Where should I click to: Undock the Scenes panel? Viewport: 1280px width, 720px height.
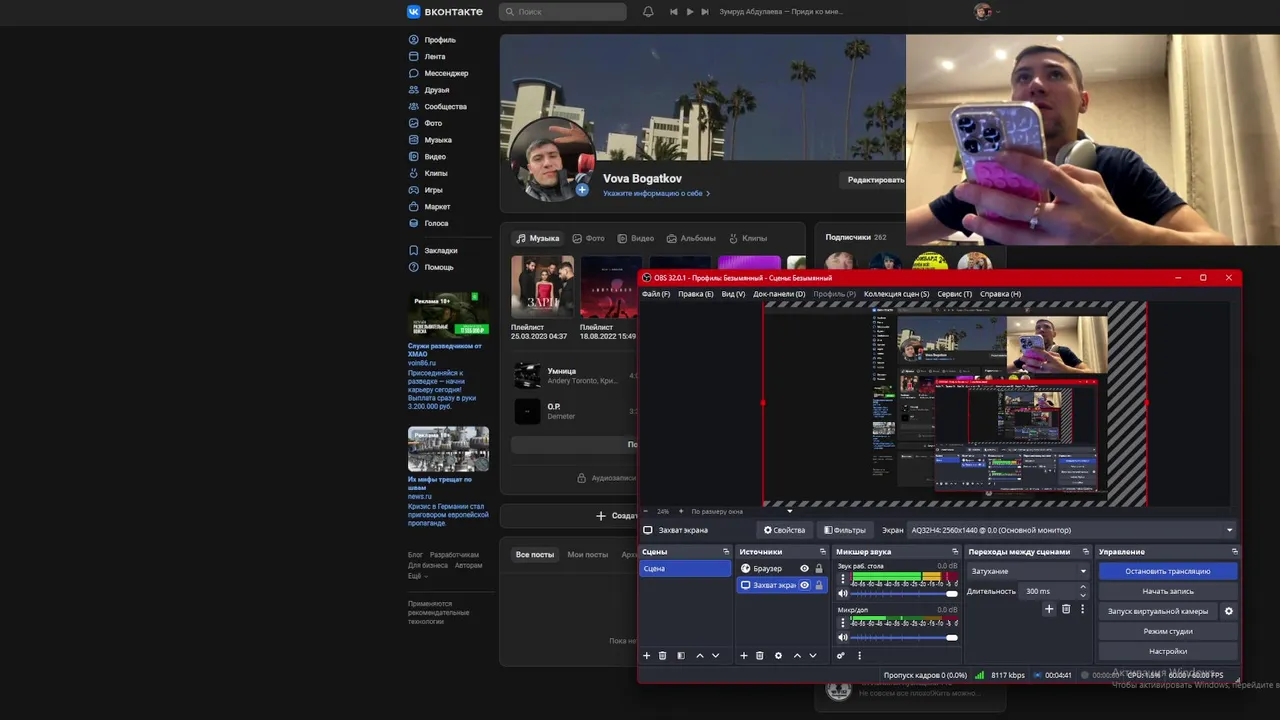tap(726, 552)
